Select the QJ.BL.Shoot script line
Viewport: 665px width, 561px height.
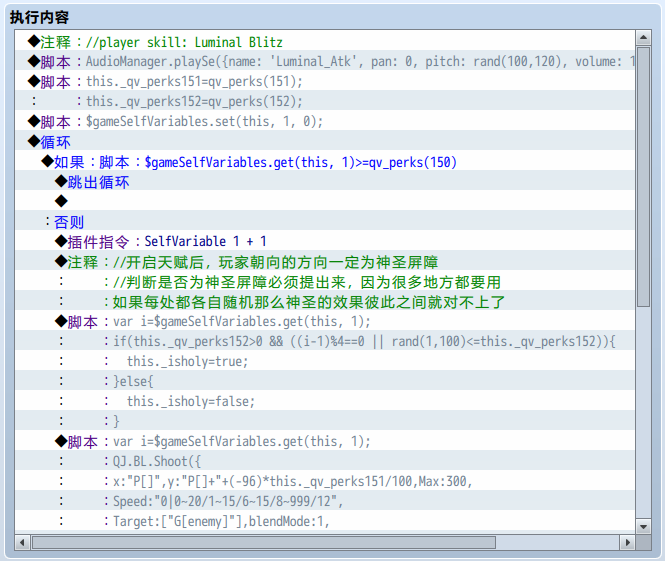325,461
